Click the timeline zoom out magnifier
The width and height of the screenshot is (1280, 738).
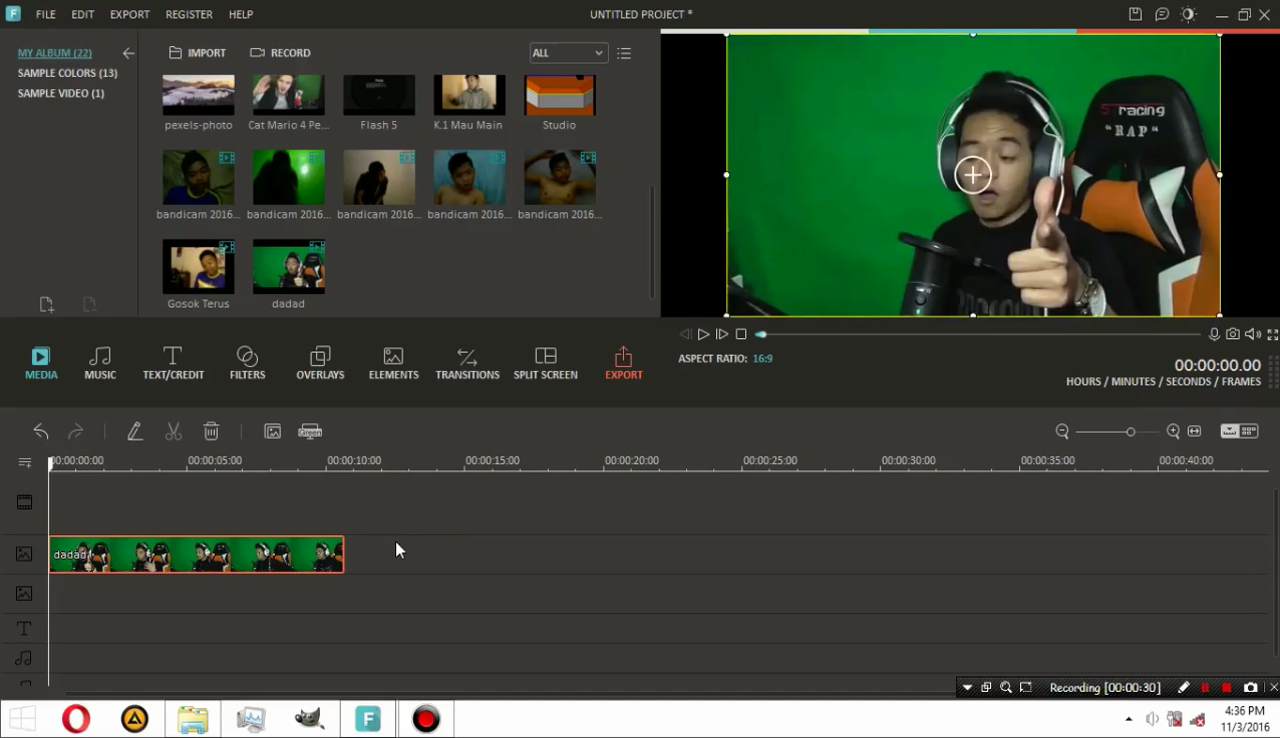click(x=1062, y=432)
